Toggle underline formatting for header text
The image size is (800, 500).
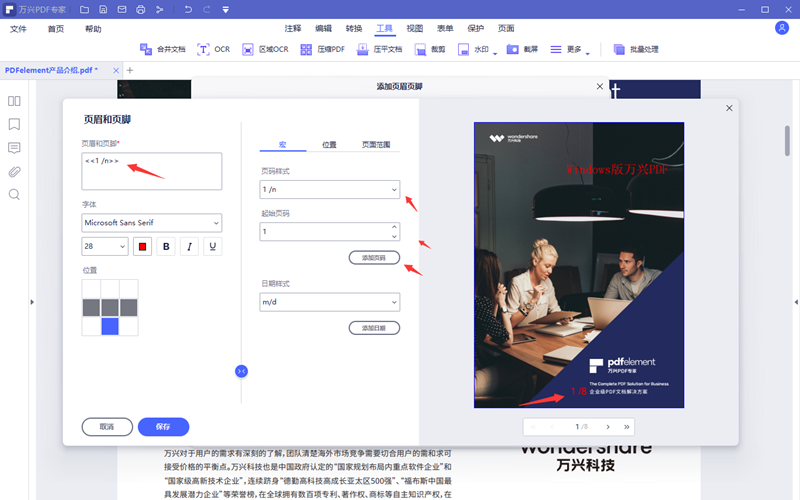click(x=212, y=246)
